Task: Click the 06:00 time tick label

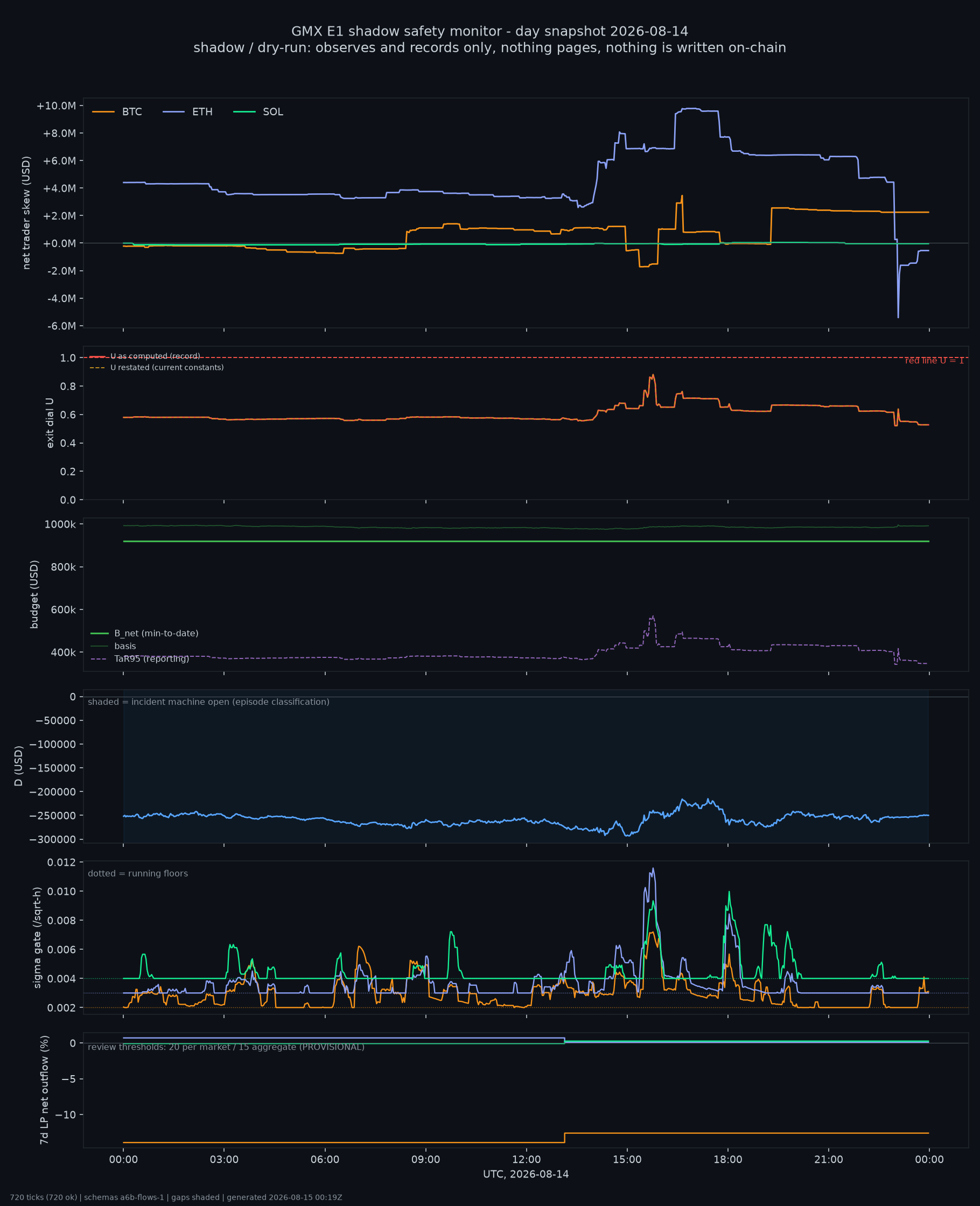Action: click(325, 1160)
